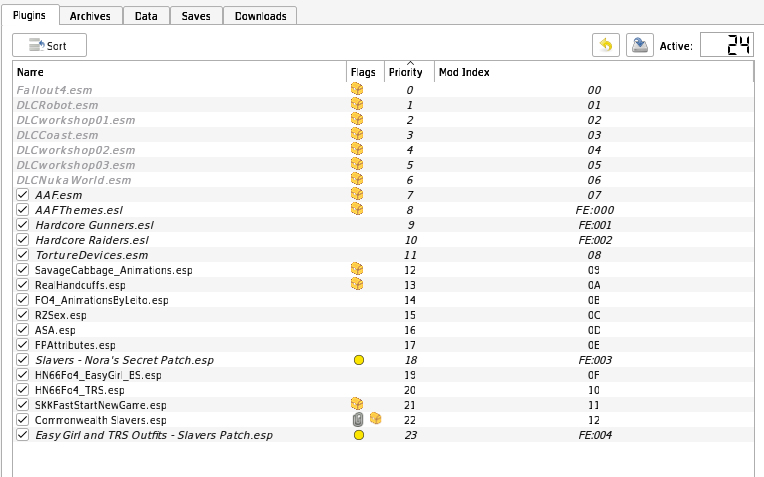Click the HN66Fo4_TRS.esp plugin name
764x477 pixels.
(x=79, y=390)
